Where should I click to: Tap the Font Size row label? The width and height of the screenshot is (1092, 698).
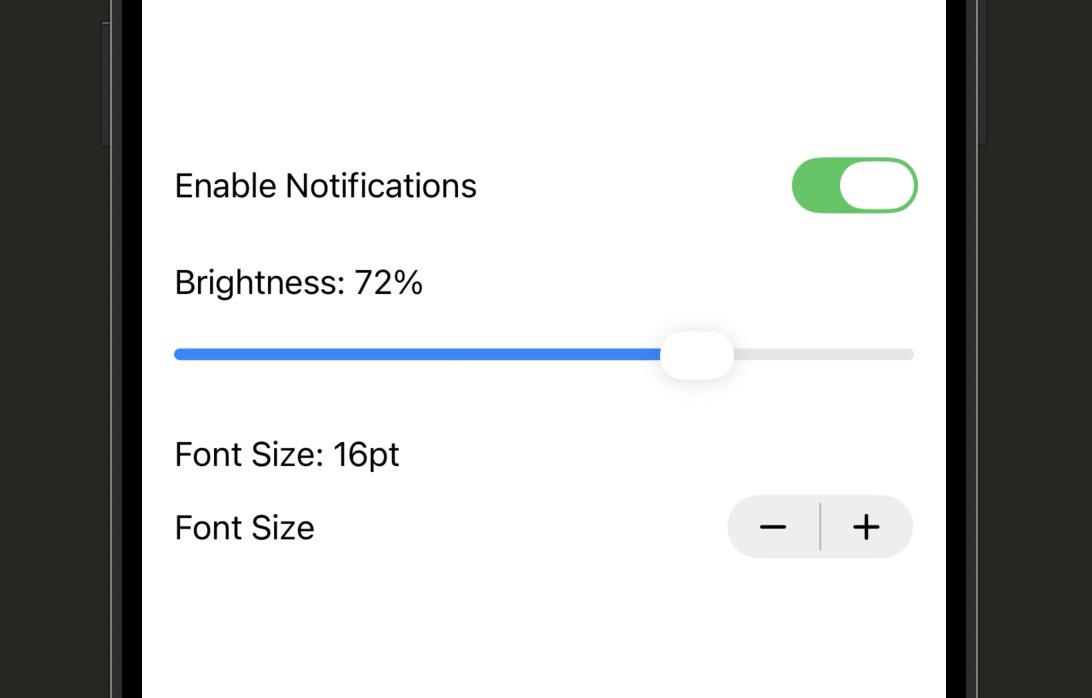244,527
